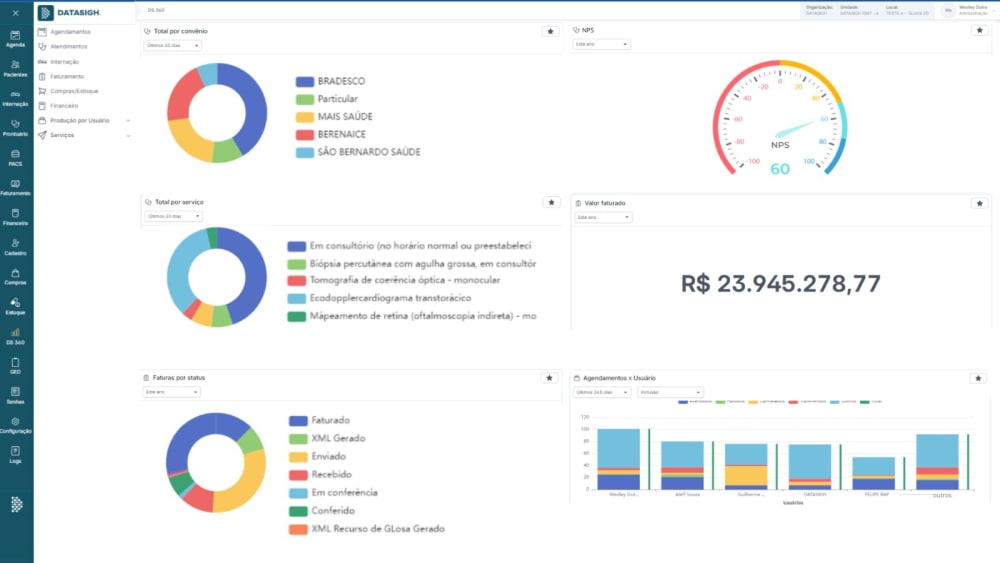
Task: Toggle Particular legend swatch
Action: point(305,99)
